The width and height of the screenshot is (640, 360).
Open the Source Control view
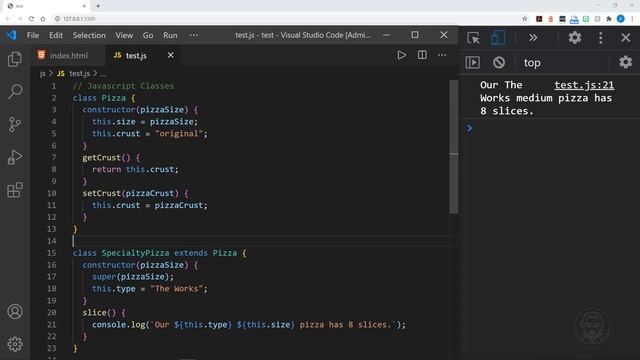point(15,124)
